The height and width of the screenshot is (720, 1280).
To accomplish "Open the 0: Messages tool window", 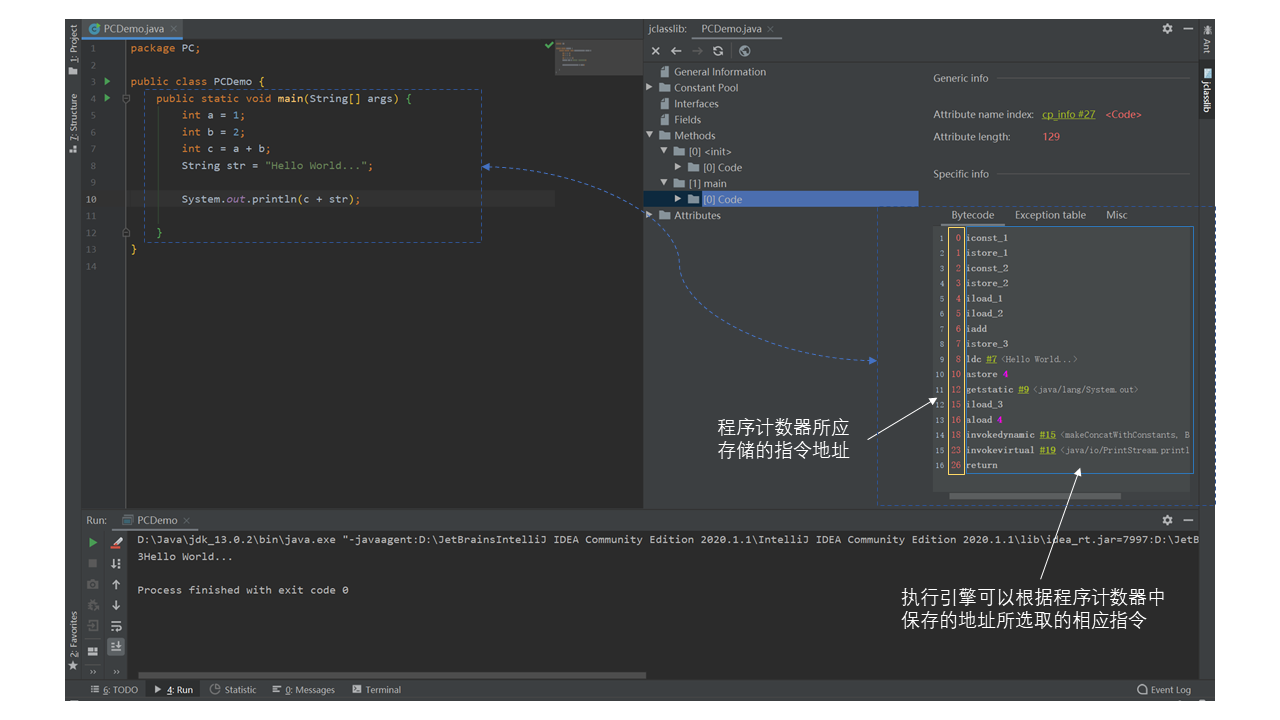I will tap(303, 690).
